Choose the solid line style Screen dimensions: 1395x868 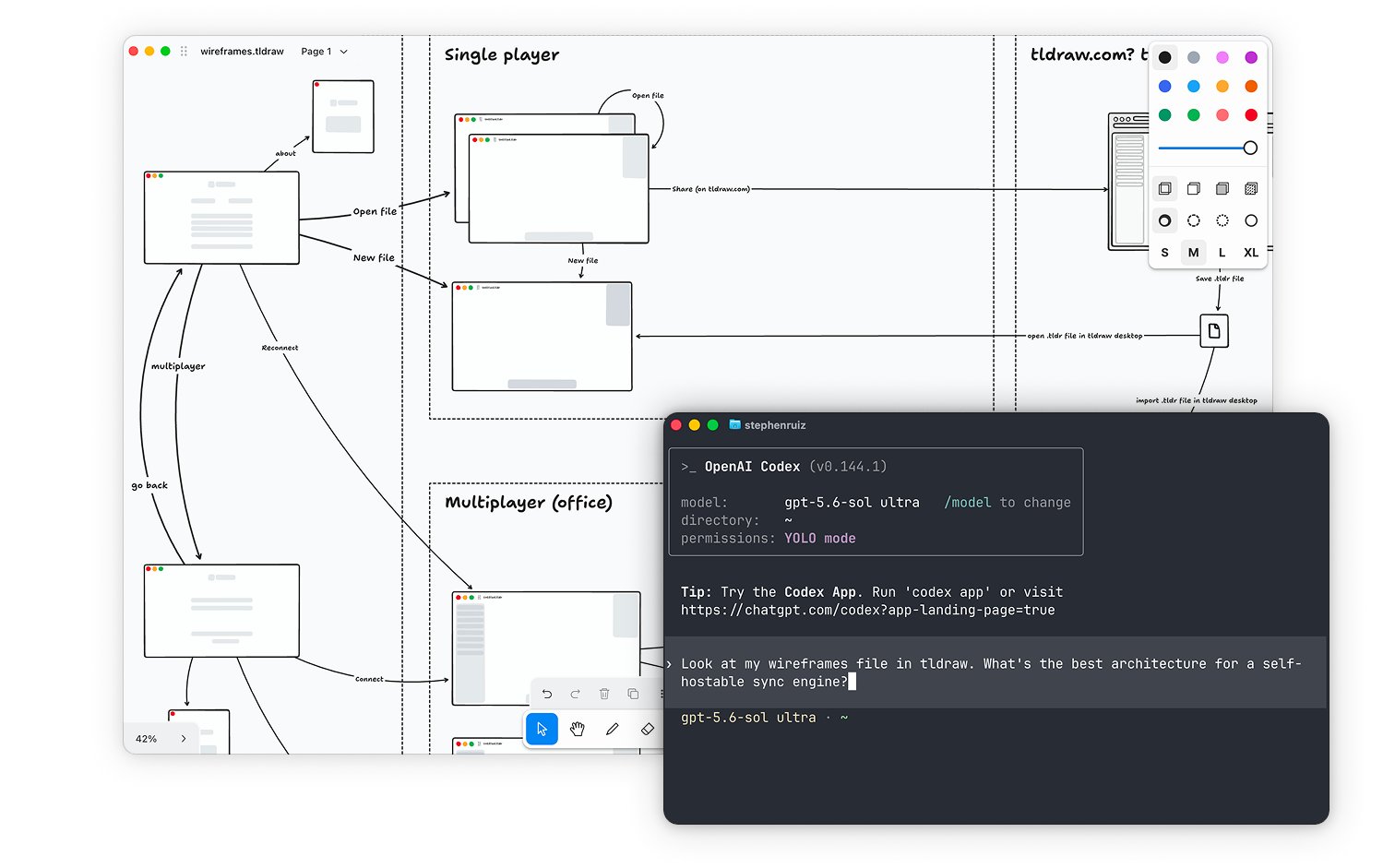pyautogui.click(x=1251, y=220)
